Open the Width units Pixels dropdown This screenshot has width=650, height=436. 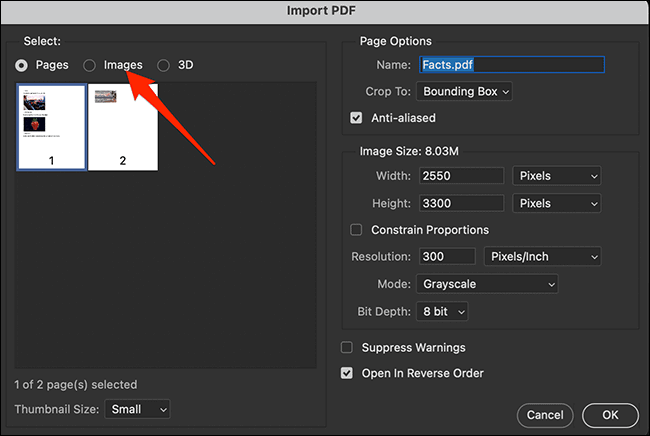pos(556,176)
